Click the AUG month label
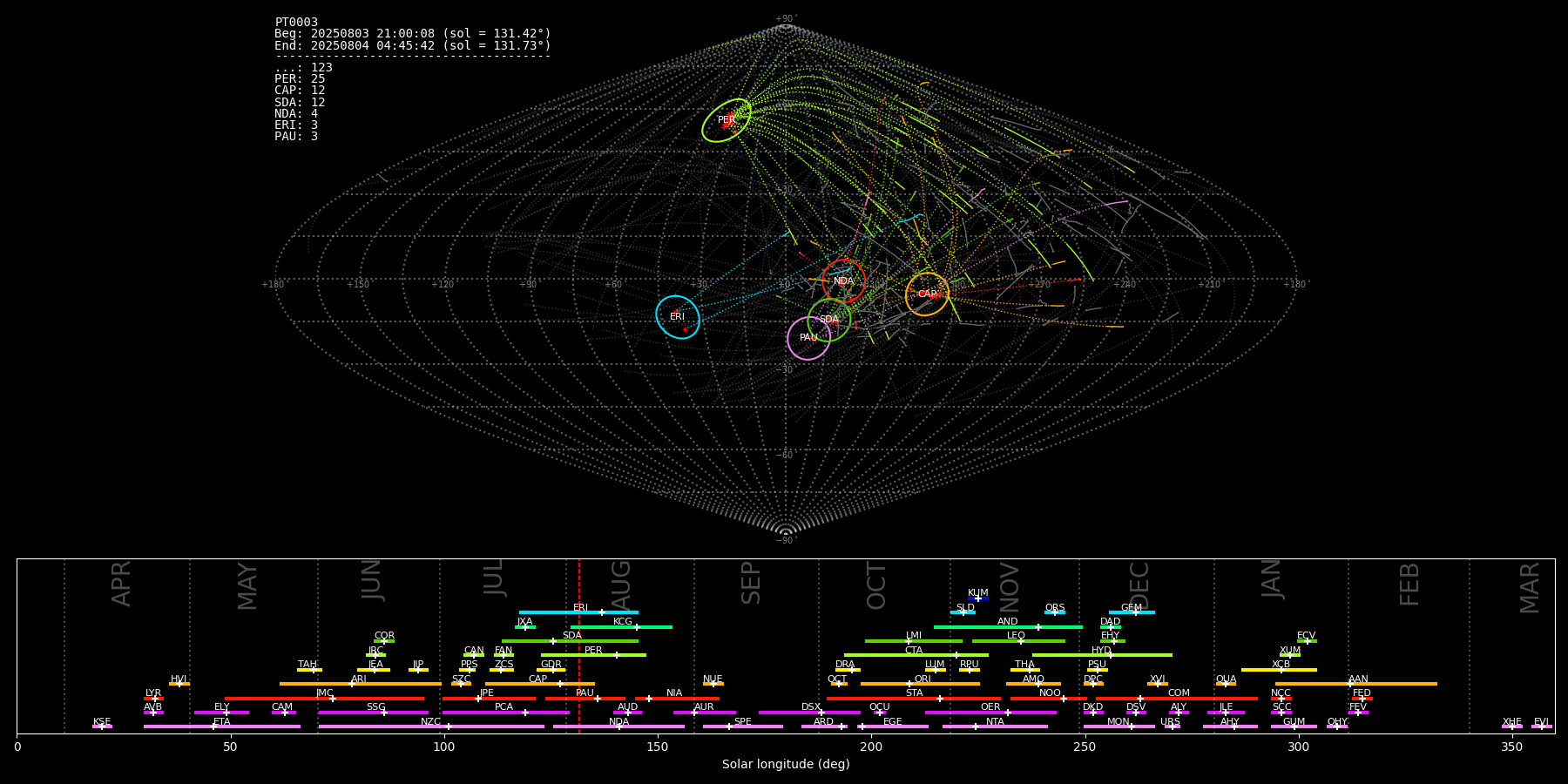This screenshot has width=1568, height=784. coord(621,585)
